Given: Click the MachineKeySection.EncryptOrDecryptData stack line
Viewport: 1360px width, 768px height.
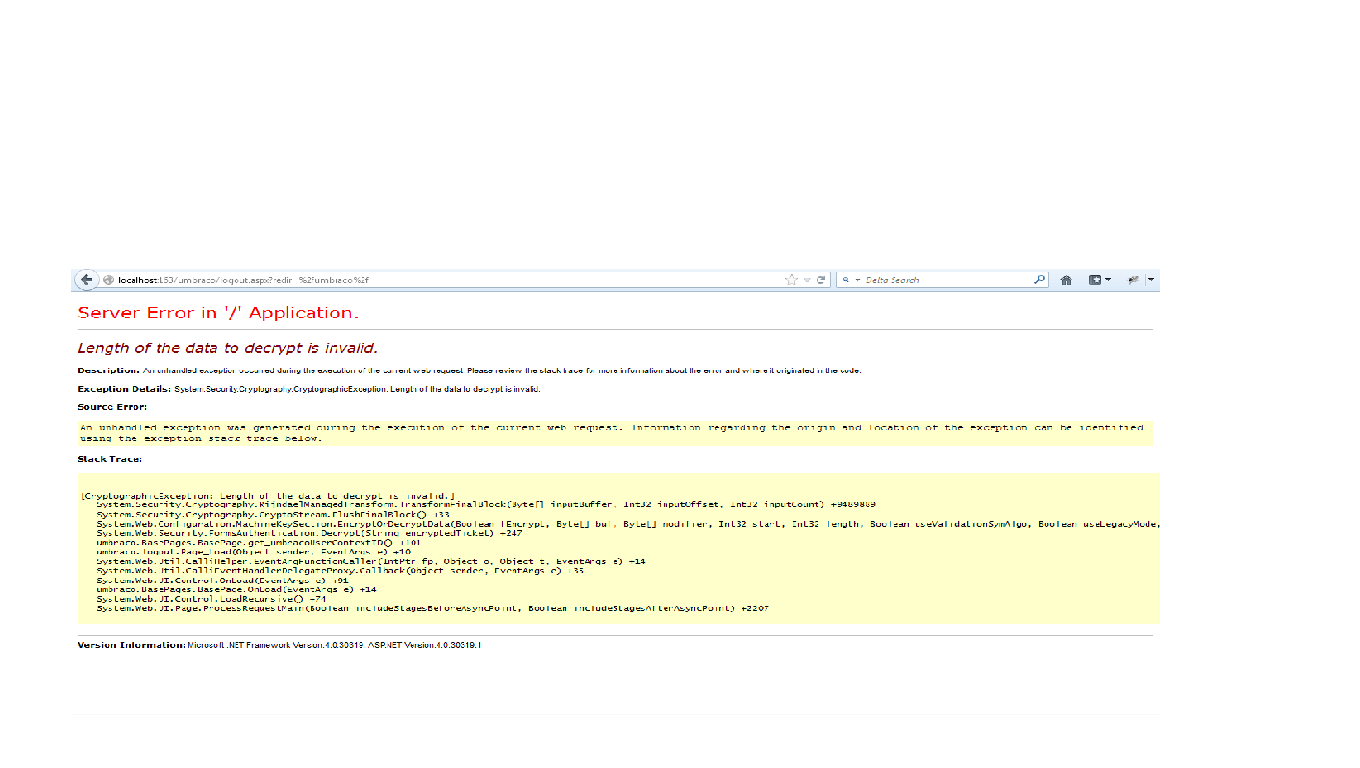Looking at the screenshot, I should click(628, 523).
